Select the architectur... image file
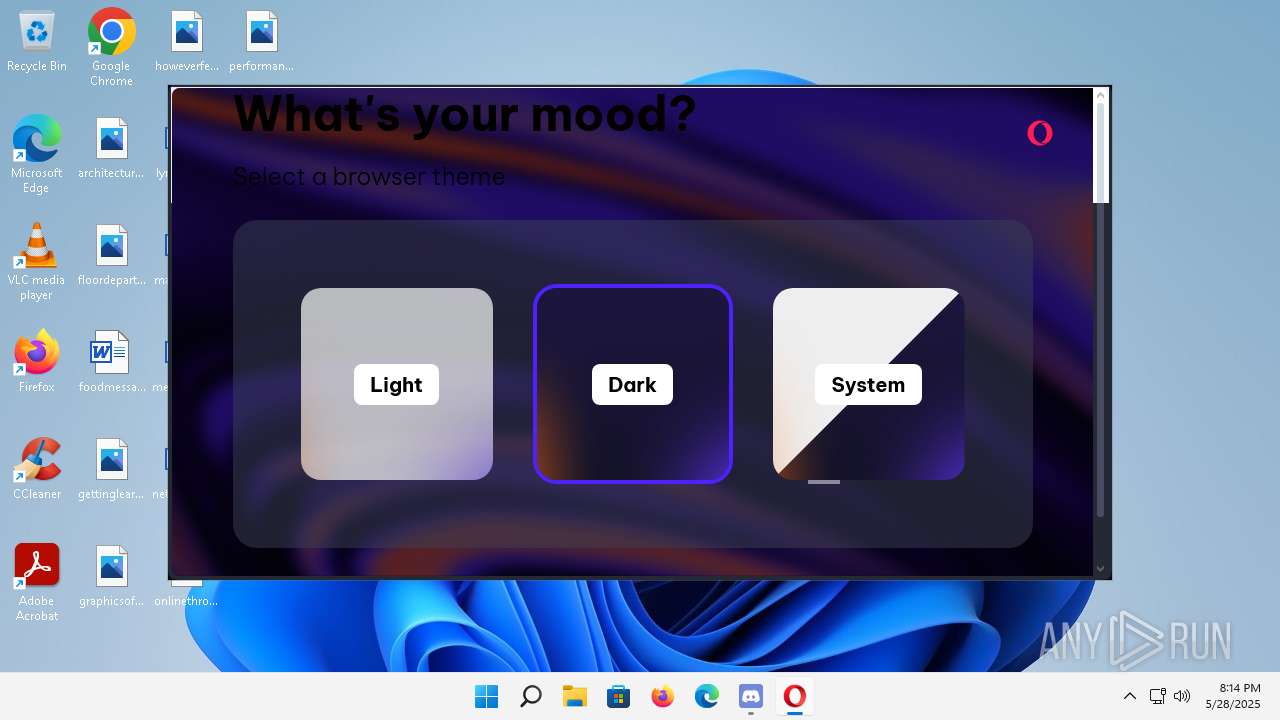 pos(111,149)
